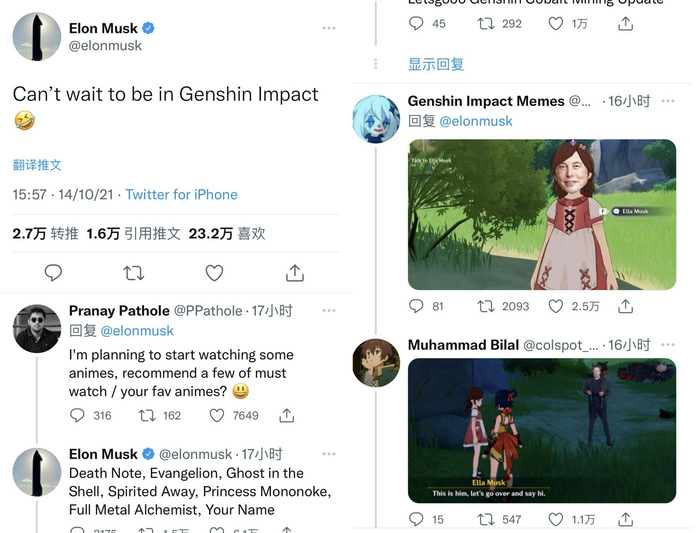
Task: Reply to Pranay Pathole's tweet
Action: coord(77,415)
